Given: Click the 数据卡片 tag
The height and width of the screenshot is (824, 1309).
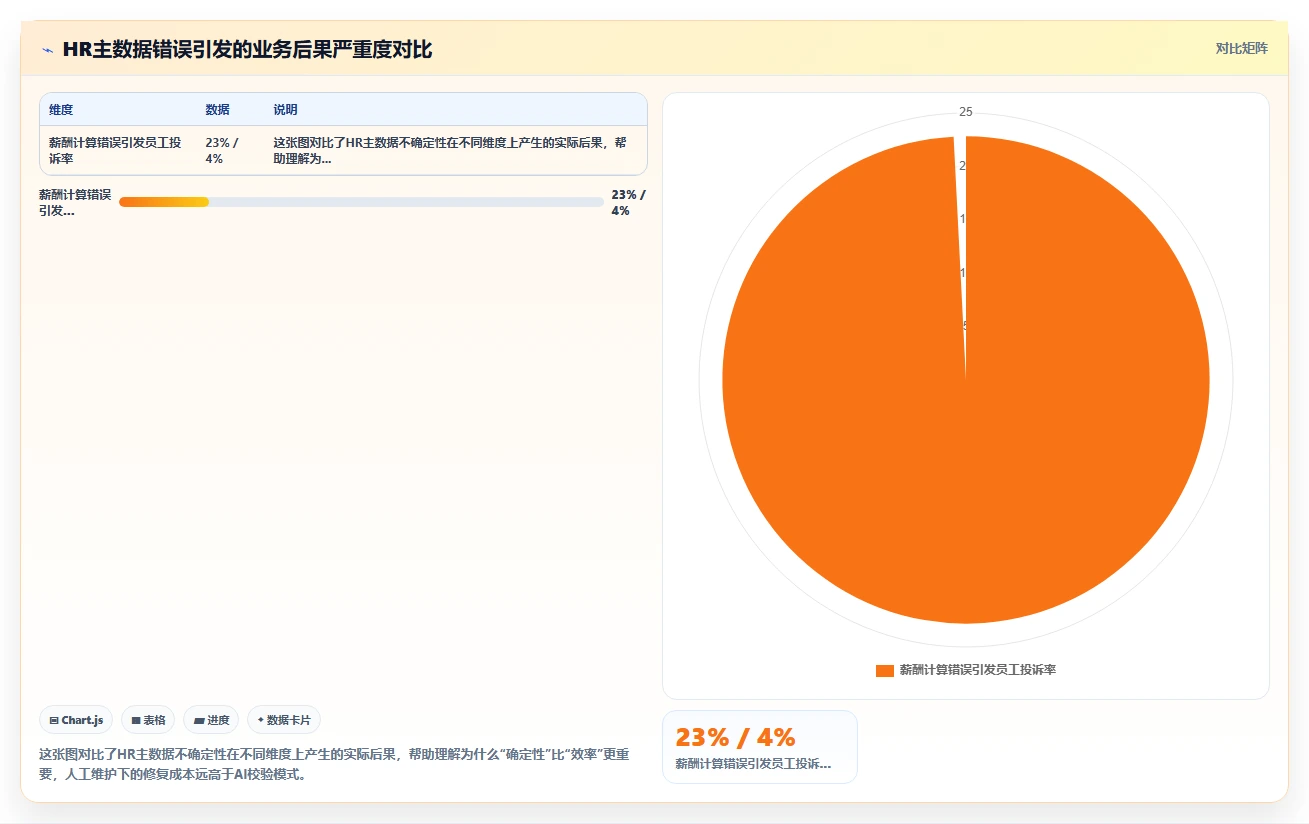Looking at the screenshot, I should [x=284, y=720].
